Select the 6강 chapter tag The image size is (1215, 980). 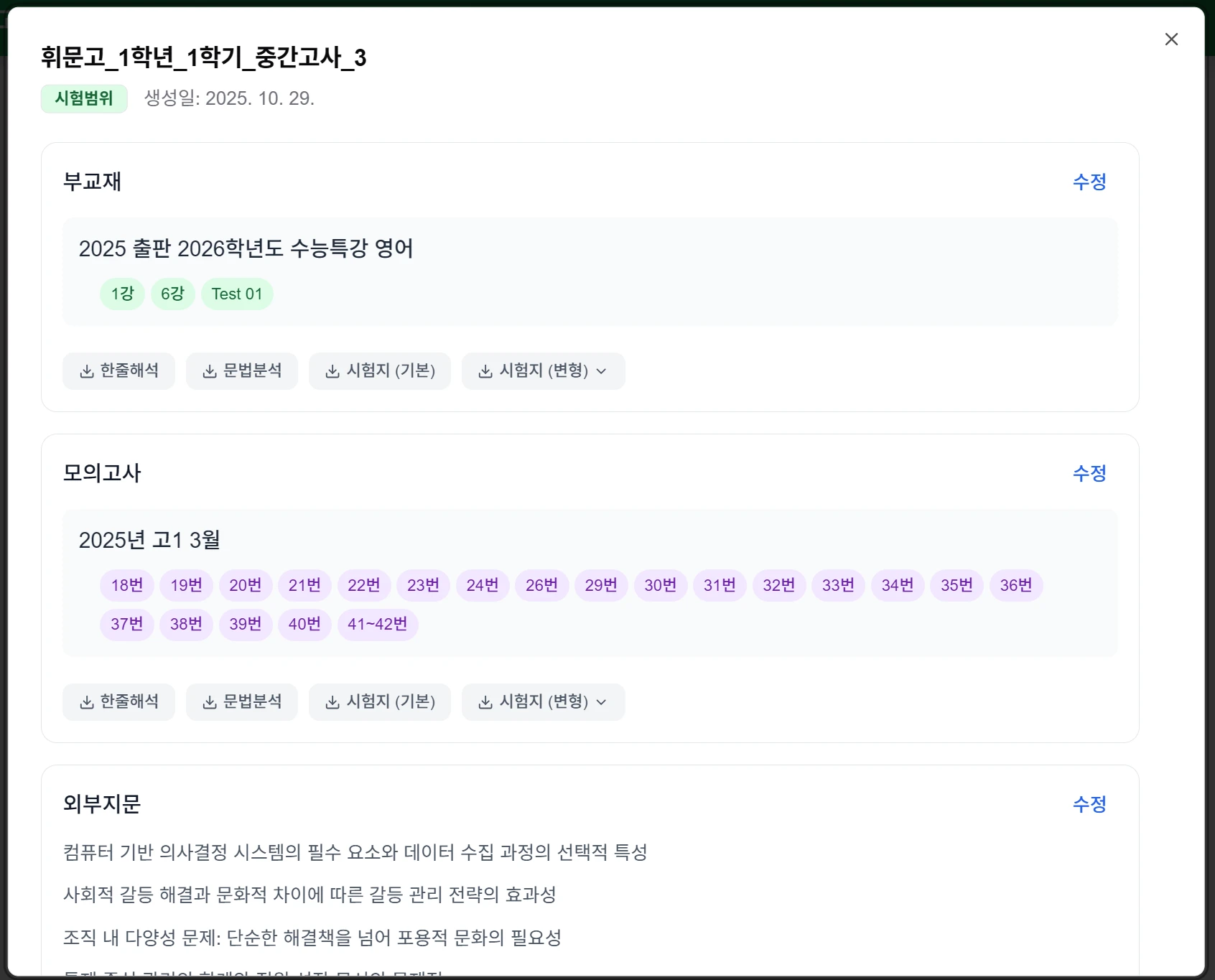(172, 294)
